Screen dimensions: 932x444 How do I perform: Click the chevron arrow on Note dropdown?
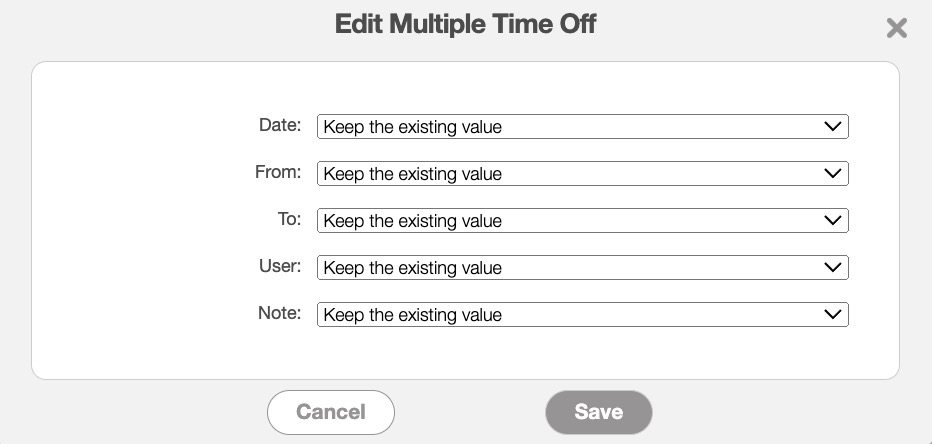pos(832,315)
